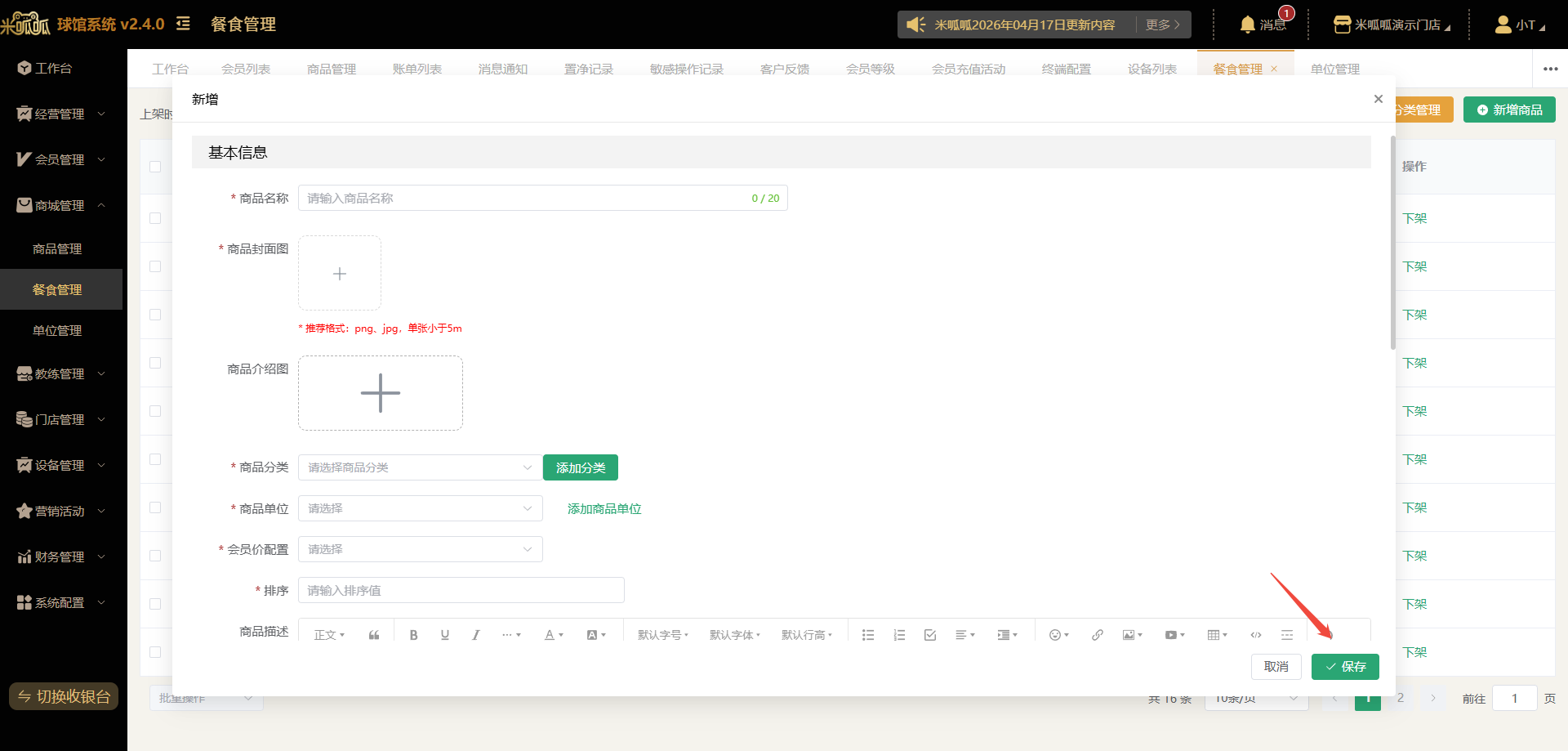
Task: Insert a divider line in editor
Action: (1287, 635)
